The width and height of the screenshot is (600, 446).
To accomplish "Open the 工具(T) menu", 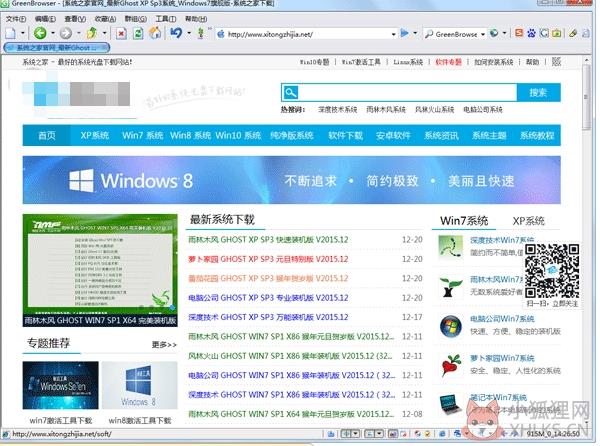I will click(x=166, y=19).
